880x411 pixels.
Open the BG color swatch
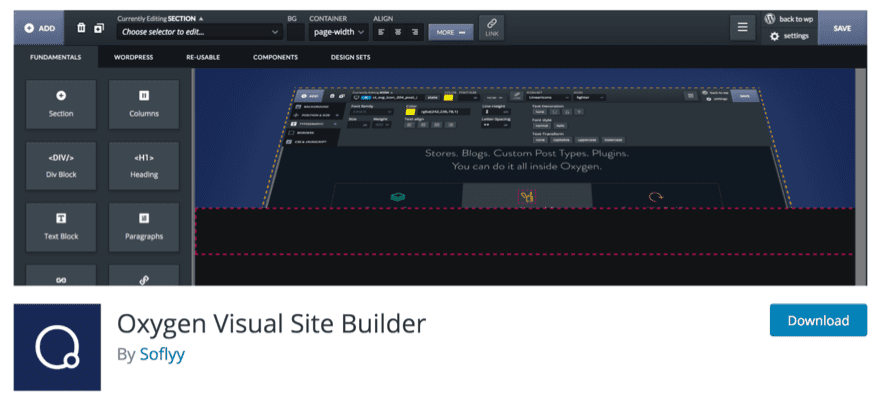pyautogui.click(x=295, y=32)
